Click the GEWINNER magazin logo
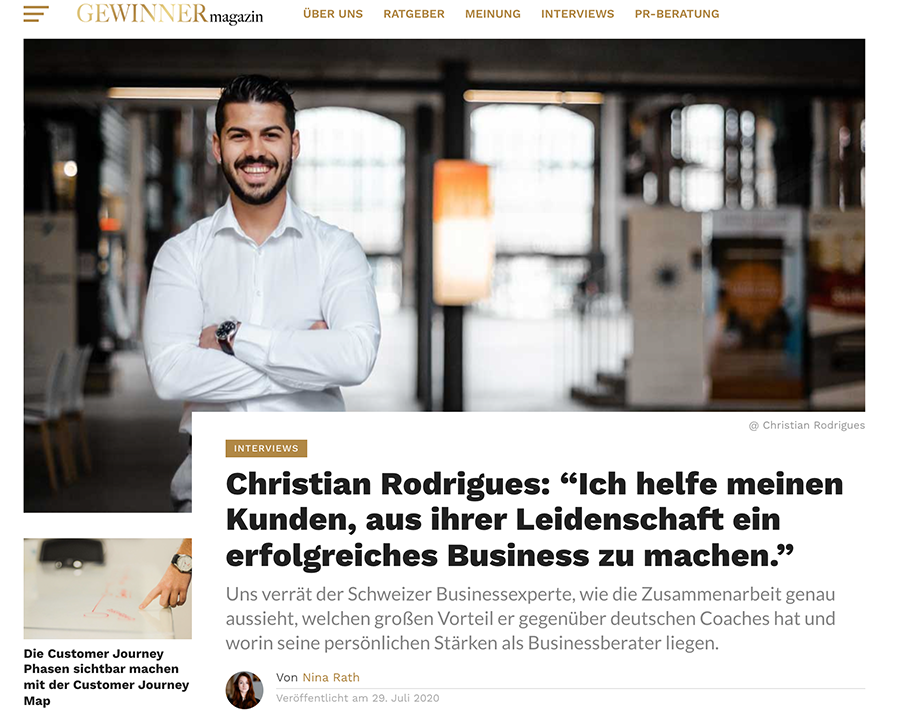The height and width of the screenshot is (721, 899). click(170, 14)
